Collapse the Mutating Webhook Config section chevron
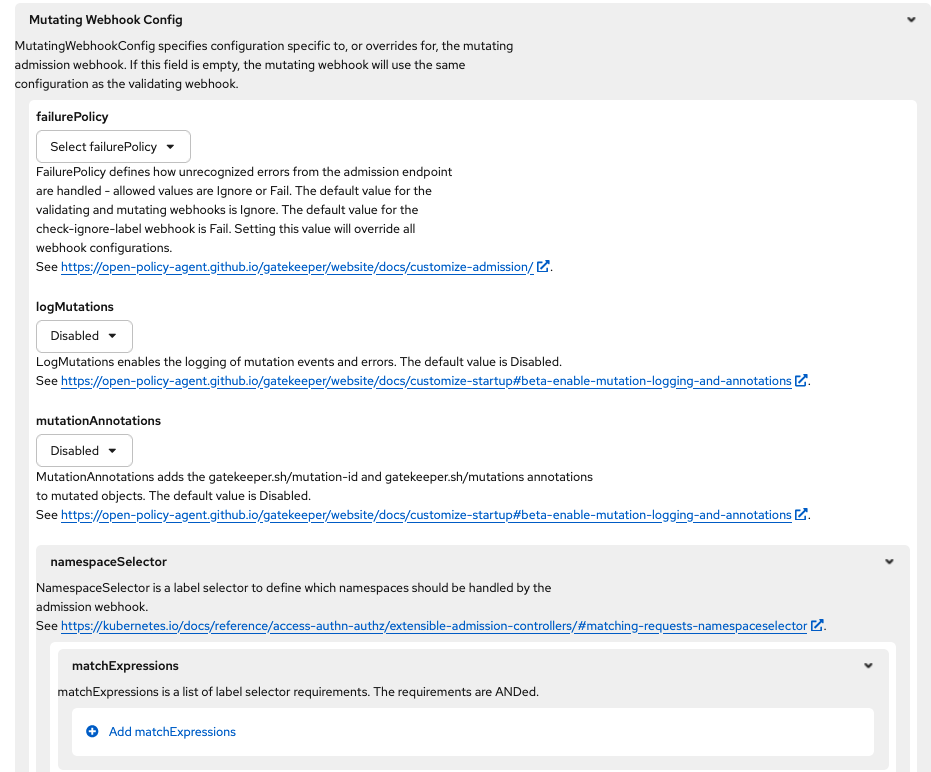 [910, 20]
